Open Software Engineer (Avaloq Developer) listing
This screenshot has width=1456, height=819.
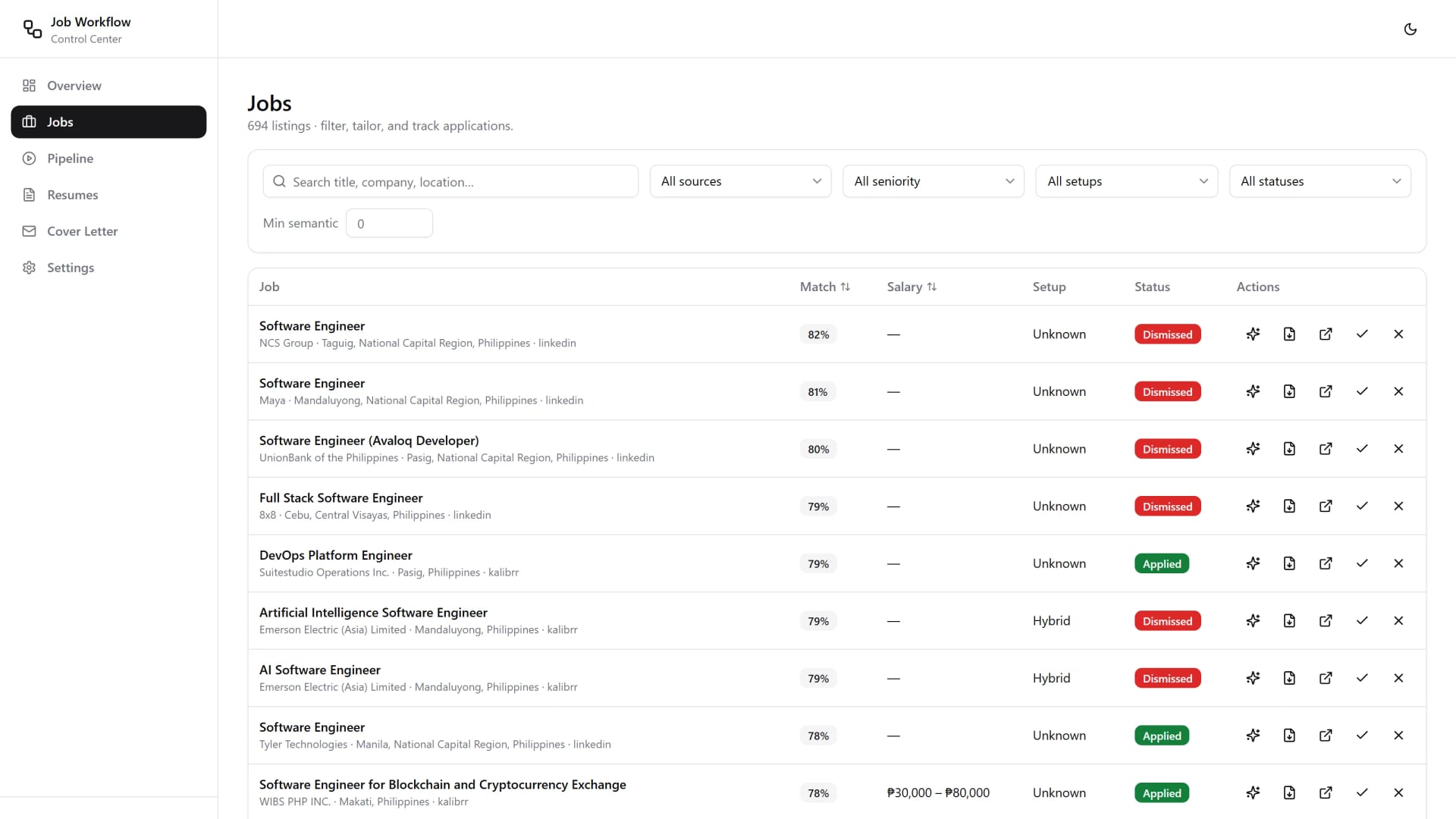(x=369, y=441)
